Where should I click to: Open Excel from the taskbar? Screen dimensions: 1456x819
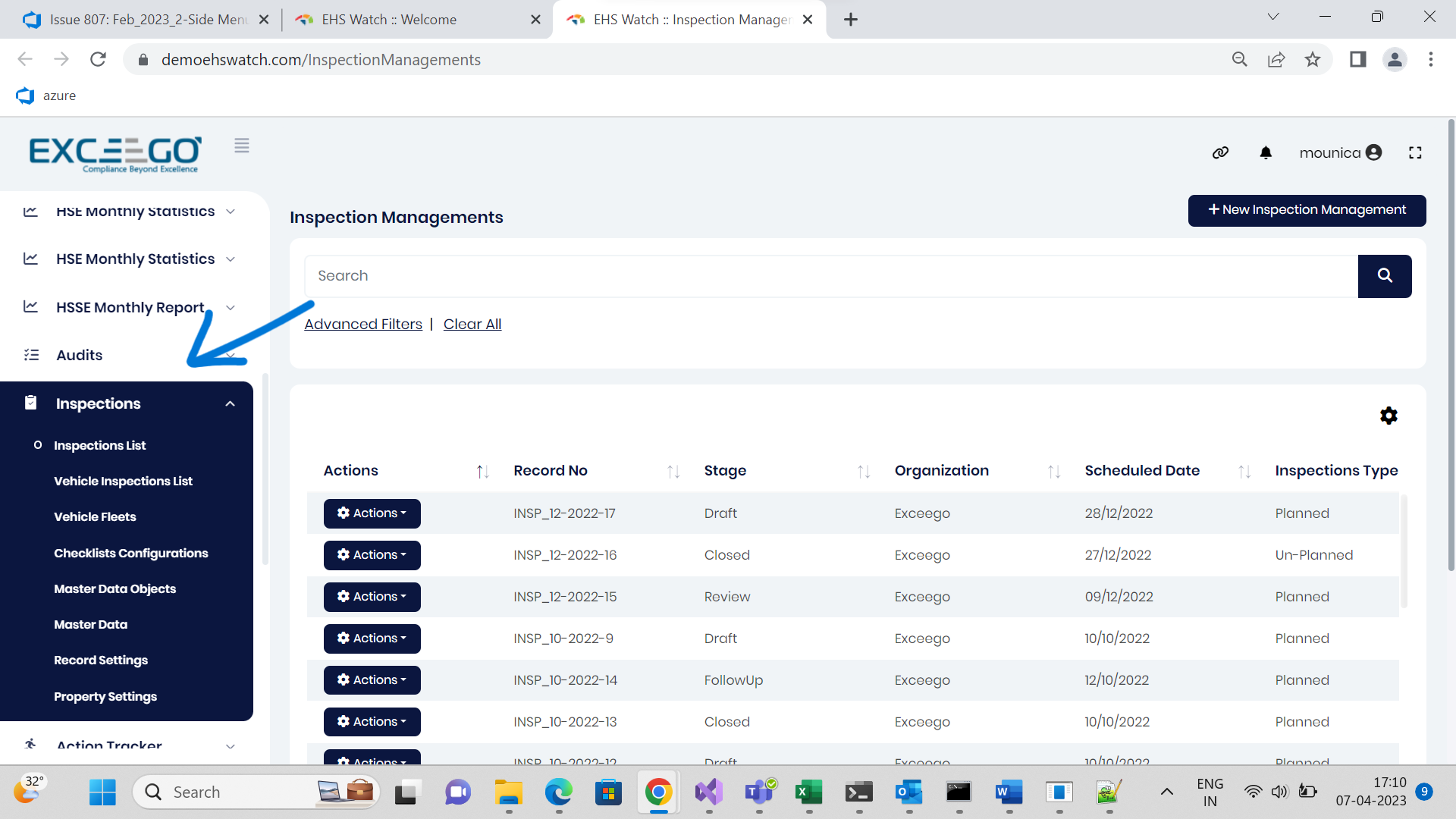click(x=808, y=792)
